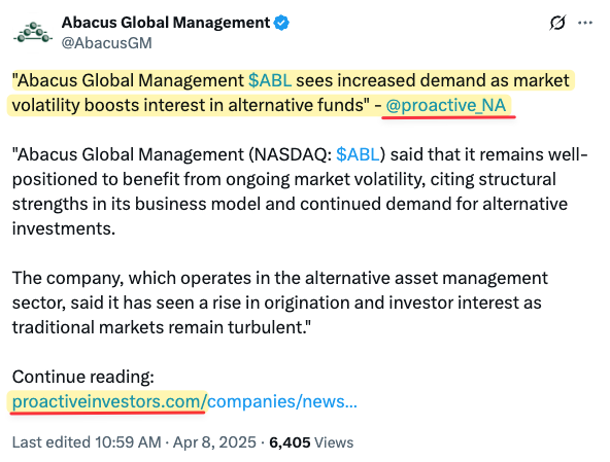Click the paragraph starting 'The company, which operates'
This screenshot has width=610, height=462.
(280, 303)
